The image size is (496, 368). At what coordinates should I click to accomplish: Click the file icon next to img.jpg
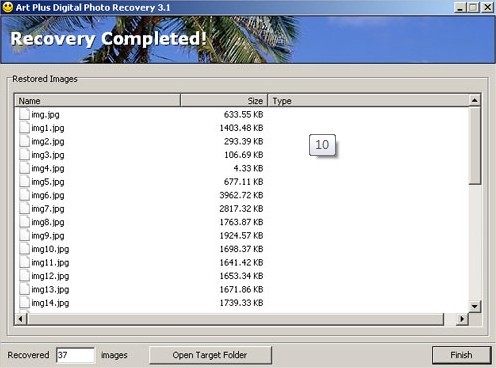(24, 114)
